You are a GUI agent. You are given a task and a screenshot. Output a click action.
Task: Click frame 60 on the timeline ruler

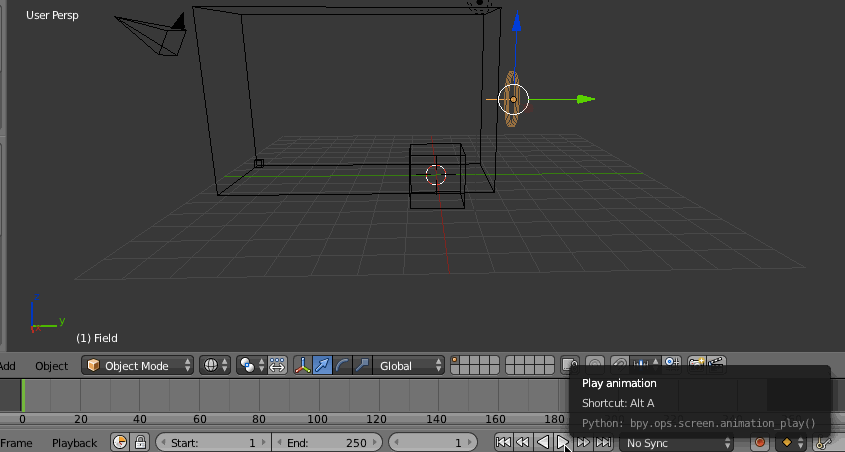[x=199, y=419]
